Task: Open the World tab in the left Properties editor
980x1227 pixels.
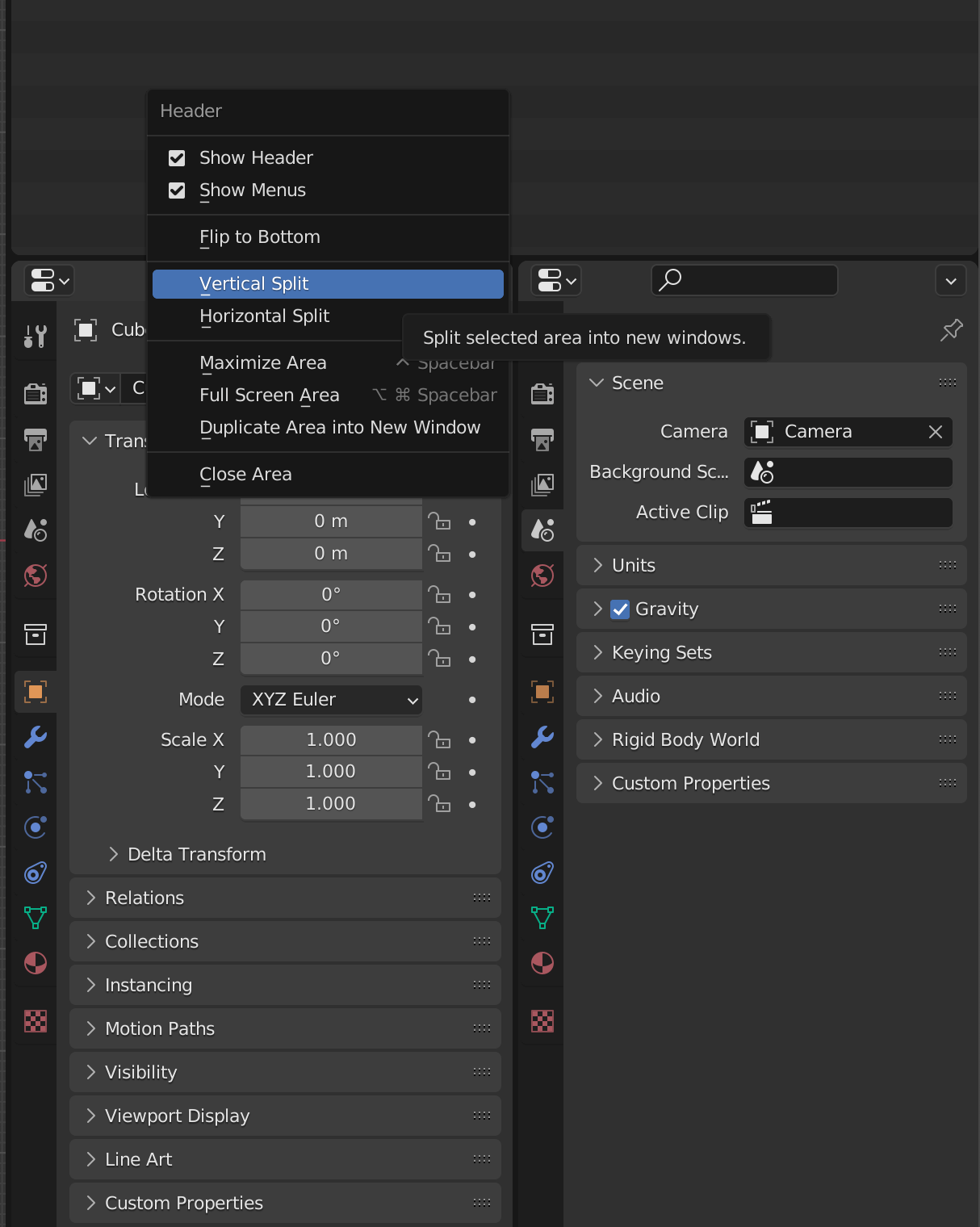Action: 36,576
